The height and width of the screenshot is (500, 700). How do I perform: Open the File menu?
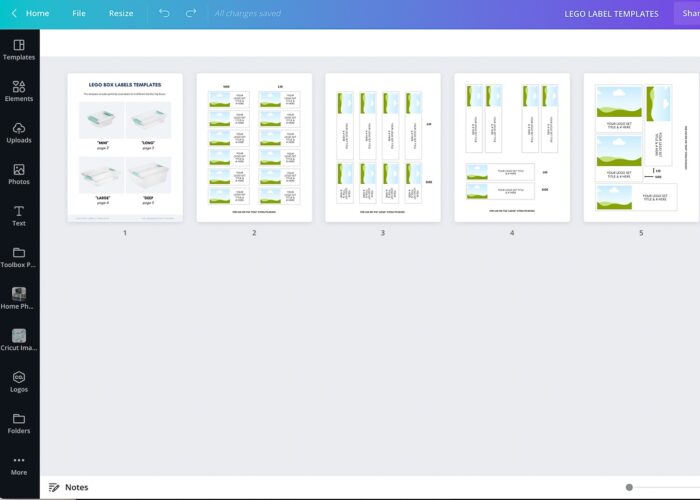79,13
